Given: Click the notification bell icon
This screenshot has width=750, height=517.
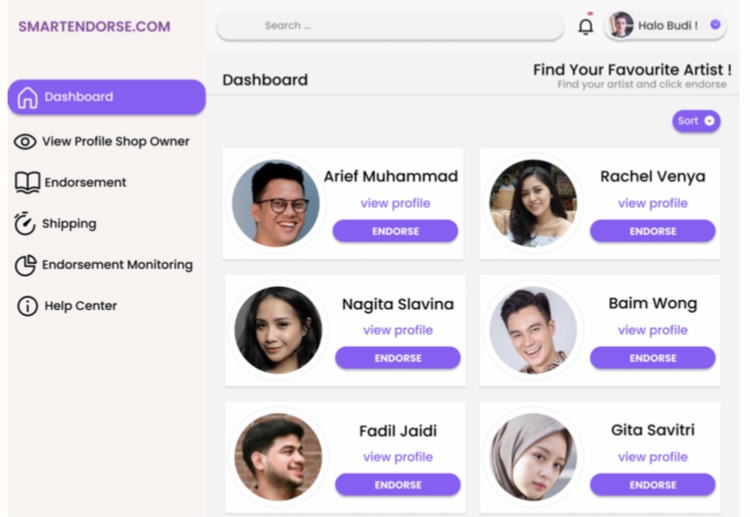Looking at the screenshot, I should (x=586, y=27).
